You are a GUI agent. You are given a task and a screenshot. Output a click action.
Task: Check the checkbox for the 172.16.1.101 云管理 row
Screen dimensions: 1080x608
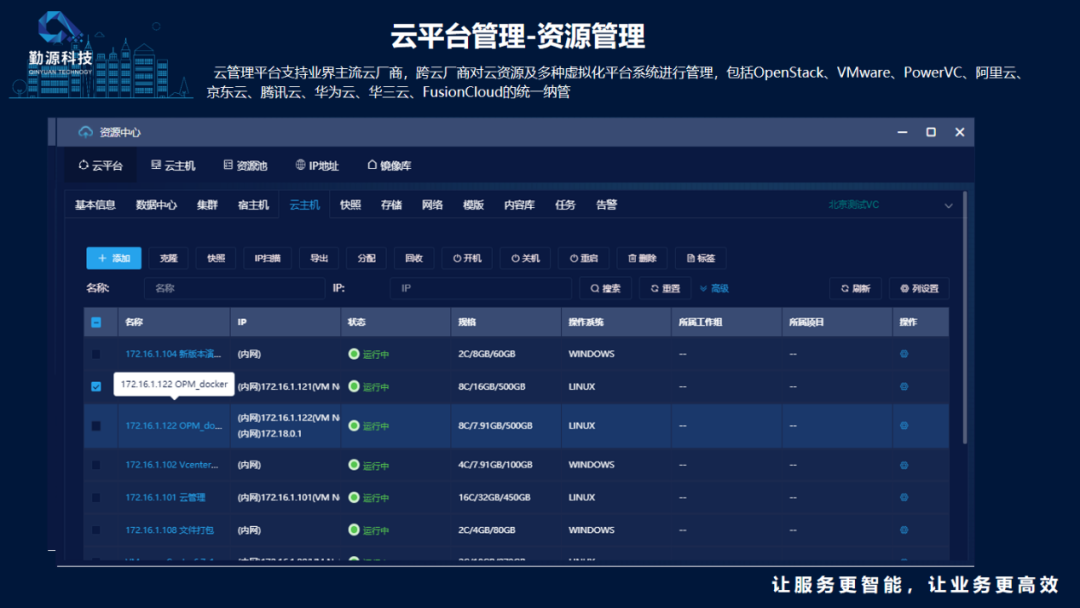point(96,497)
